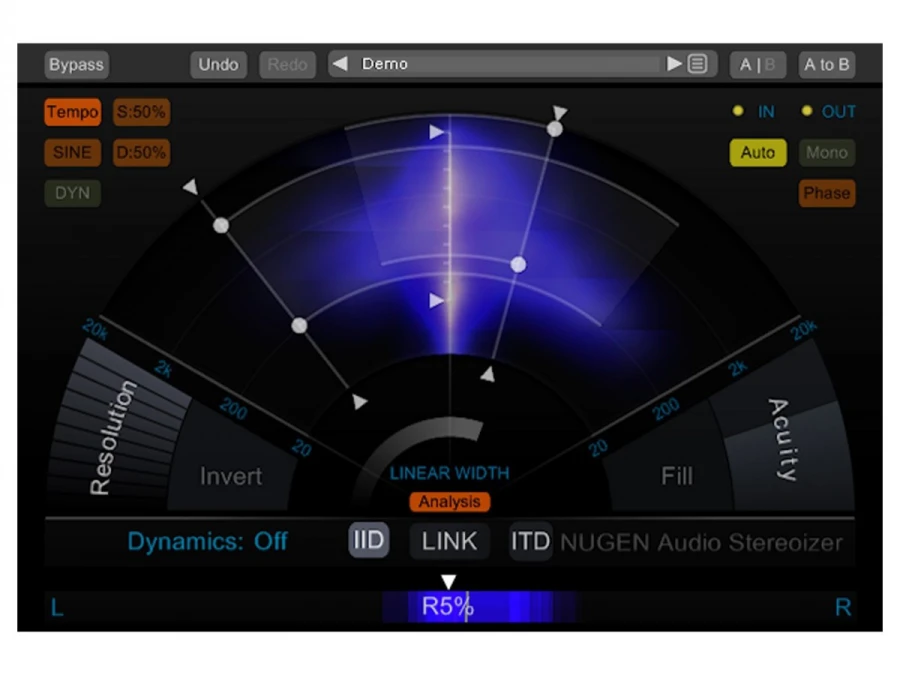This screenshot has width=900, height=675.
Task: Click the left 200 frequency label
Action: click(234, 409)
